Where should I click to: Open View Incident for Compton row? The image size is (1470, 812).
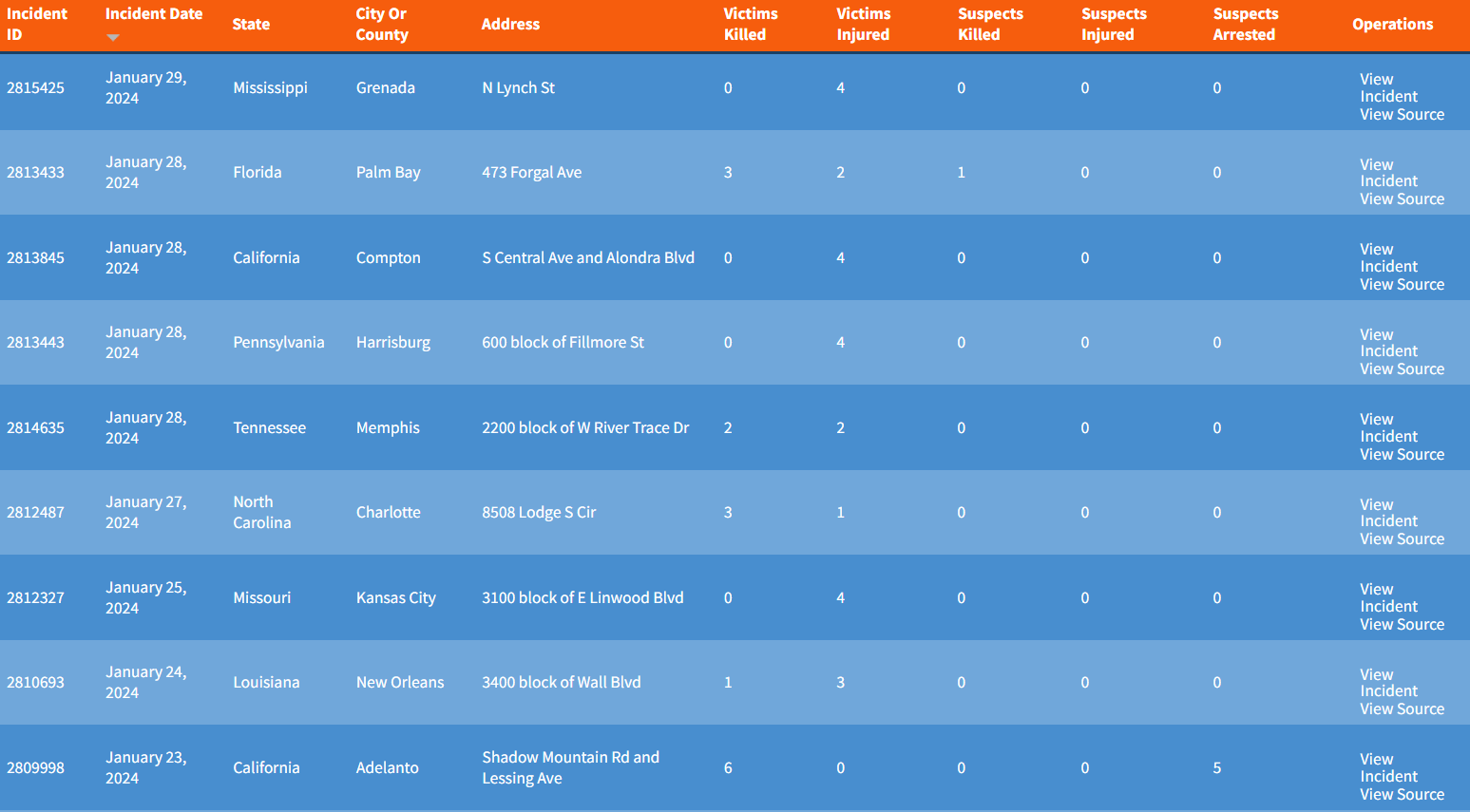click(x=1388, y=258)
